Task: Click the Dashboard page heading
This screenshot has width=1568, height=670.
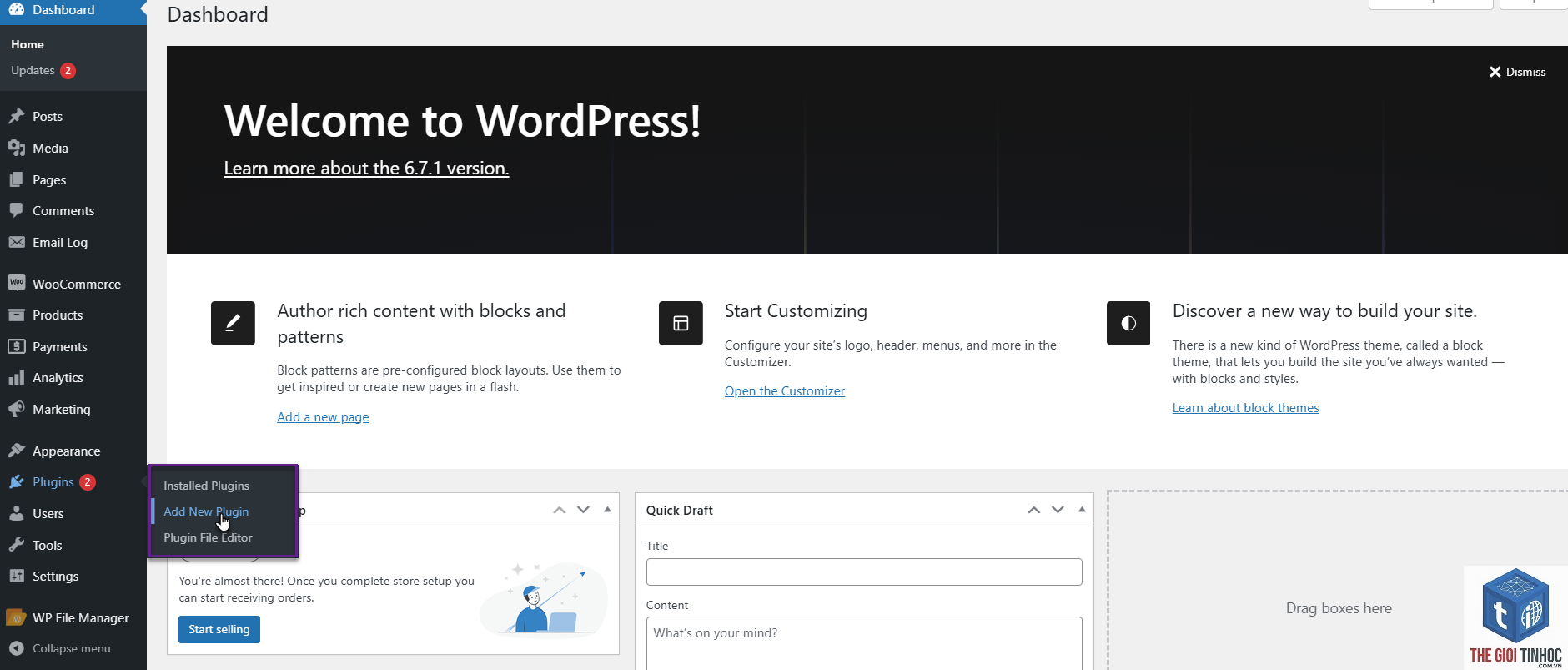Action: click(218, 14)
